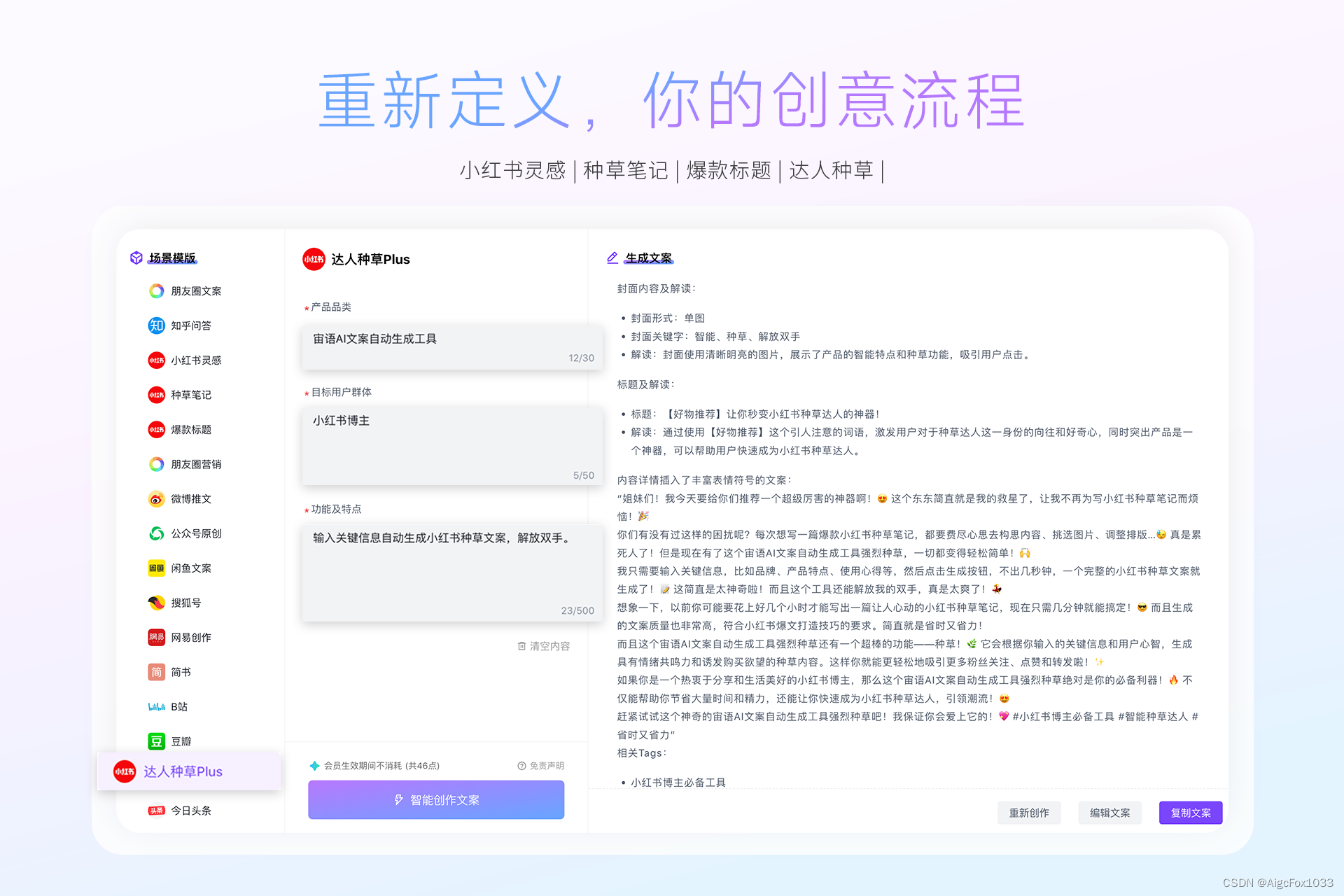Click the 搜狐号 Sohu icon

[x=156, y=603]
